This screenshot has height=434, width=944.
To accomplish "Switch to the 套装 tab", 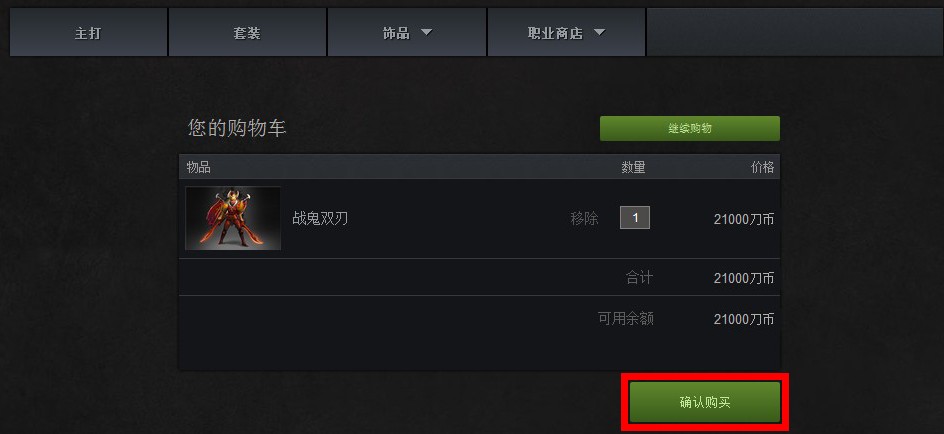I will (x=247, y=33).
